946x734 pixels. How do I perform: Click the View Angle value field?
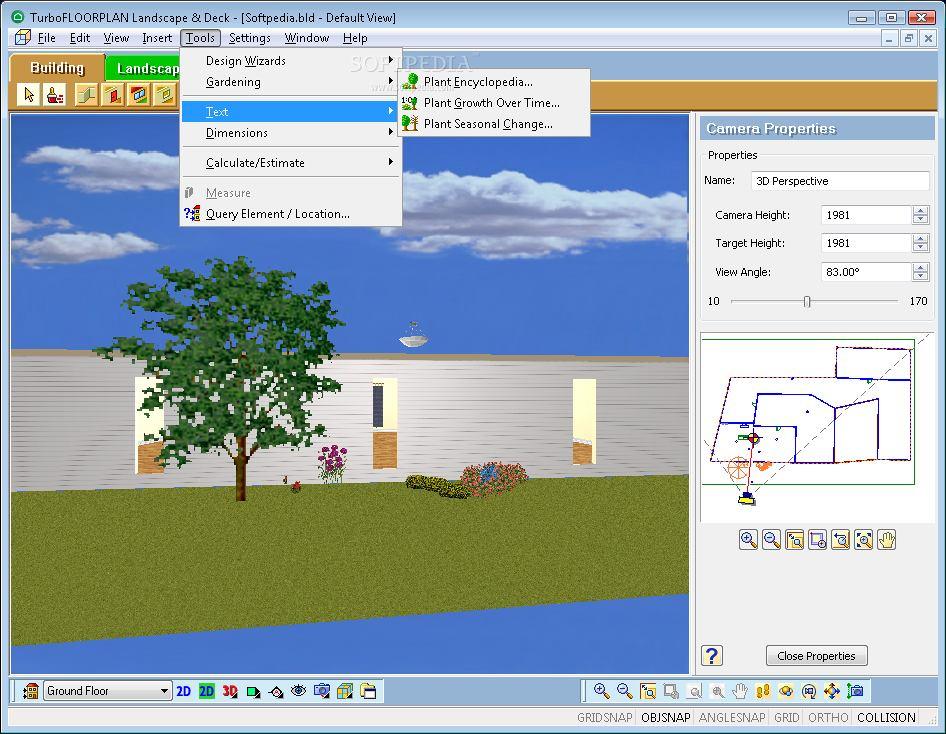(866, 272)
